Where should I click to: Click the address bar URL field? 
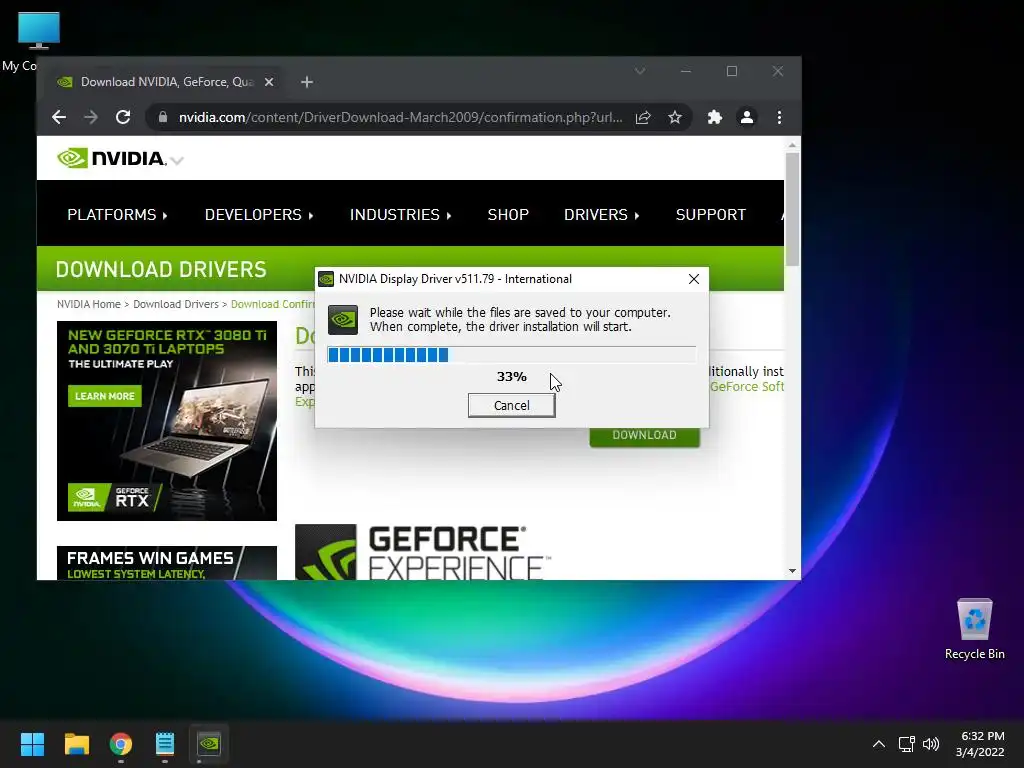[x=400, y=117]
